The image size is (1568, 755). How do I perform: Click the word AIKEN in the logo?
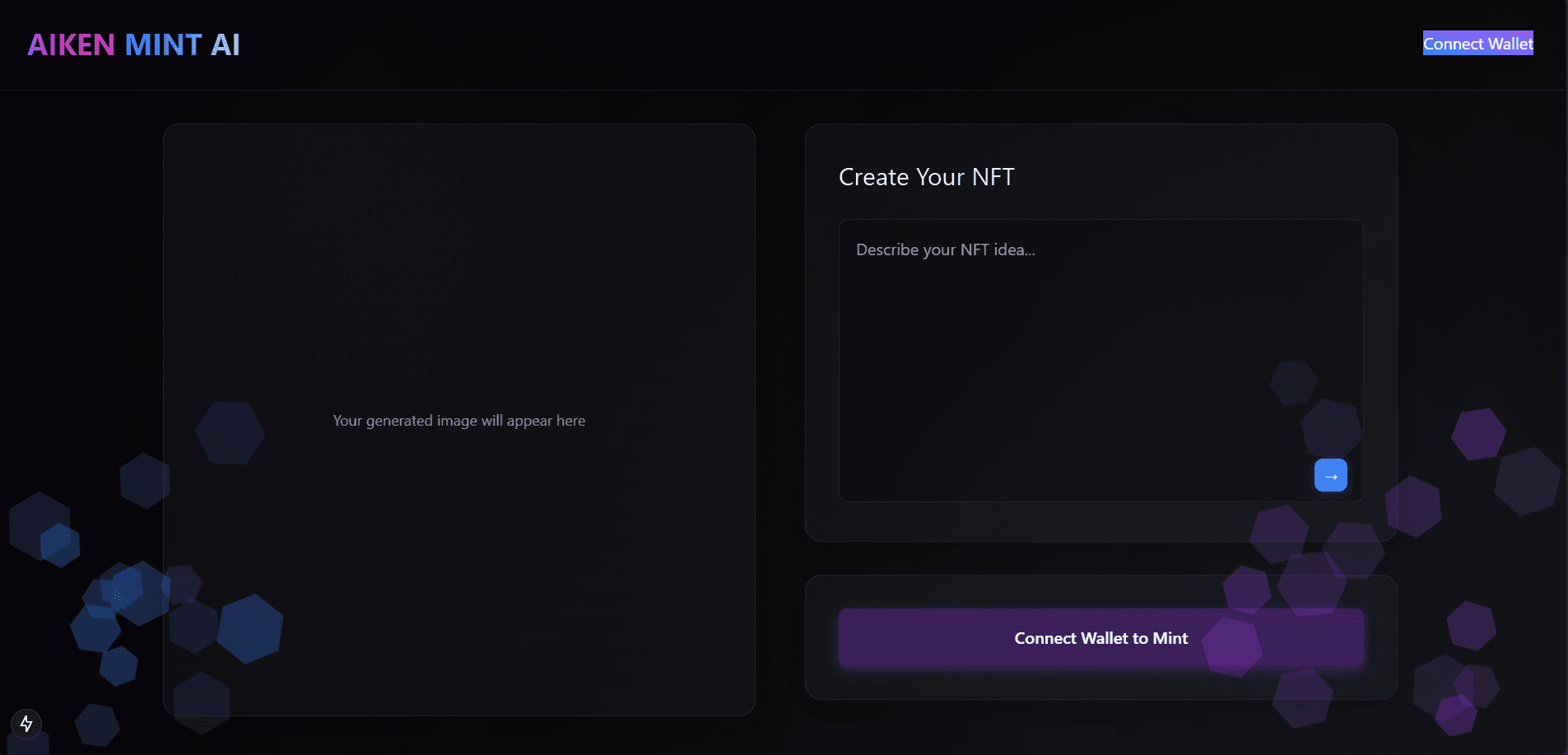pos(71,44)
